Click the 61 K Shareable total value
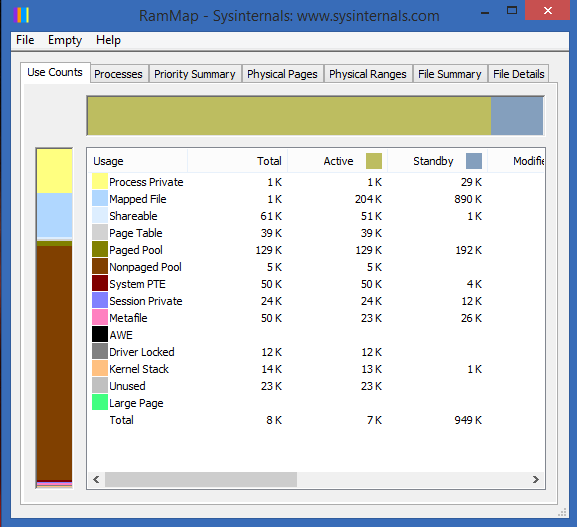577x527 pixels. [271, 216]
